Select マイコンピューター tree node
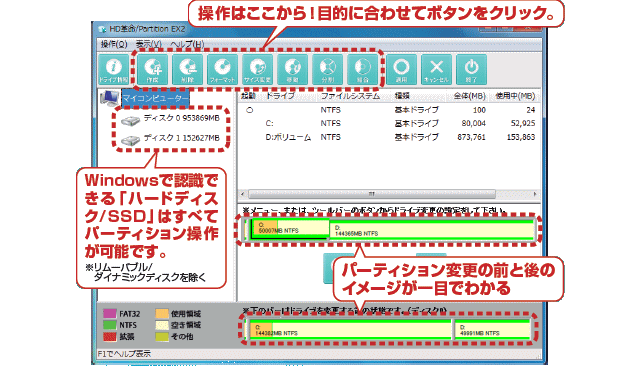The height and width of the screenshot is (366, 640). (156, 98)
